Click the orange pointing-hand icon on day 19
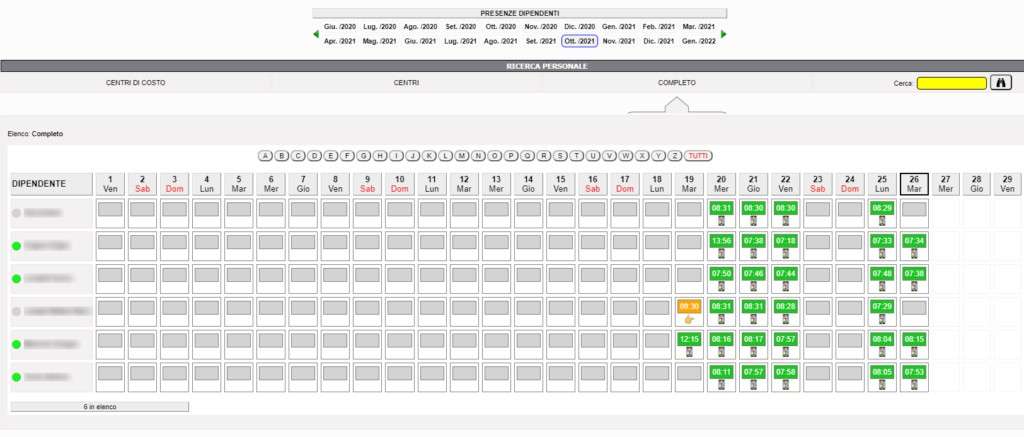This screenshot has height=437, width=1024. coord(688,319)
